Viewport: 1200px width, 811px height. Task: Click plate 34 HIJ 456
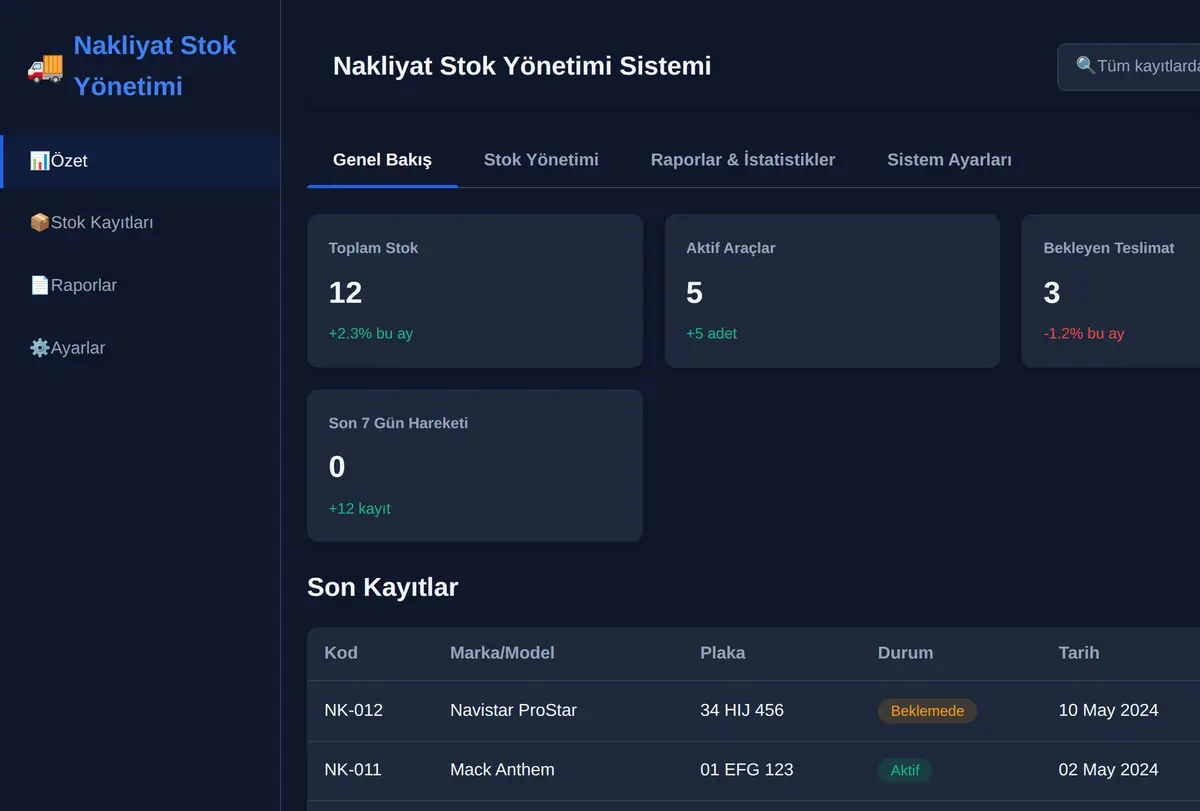tap(742, 711)
